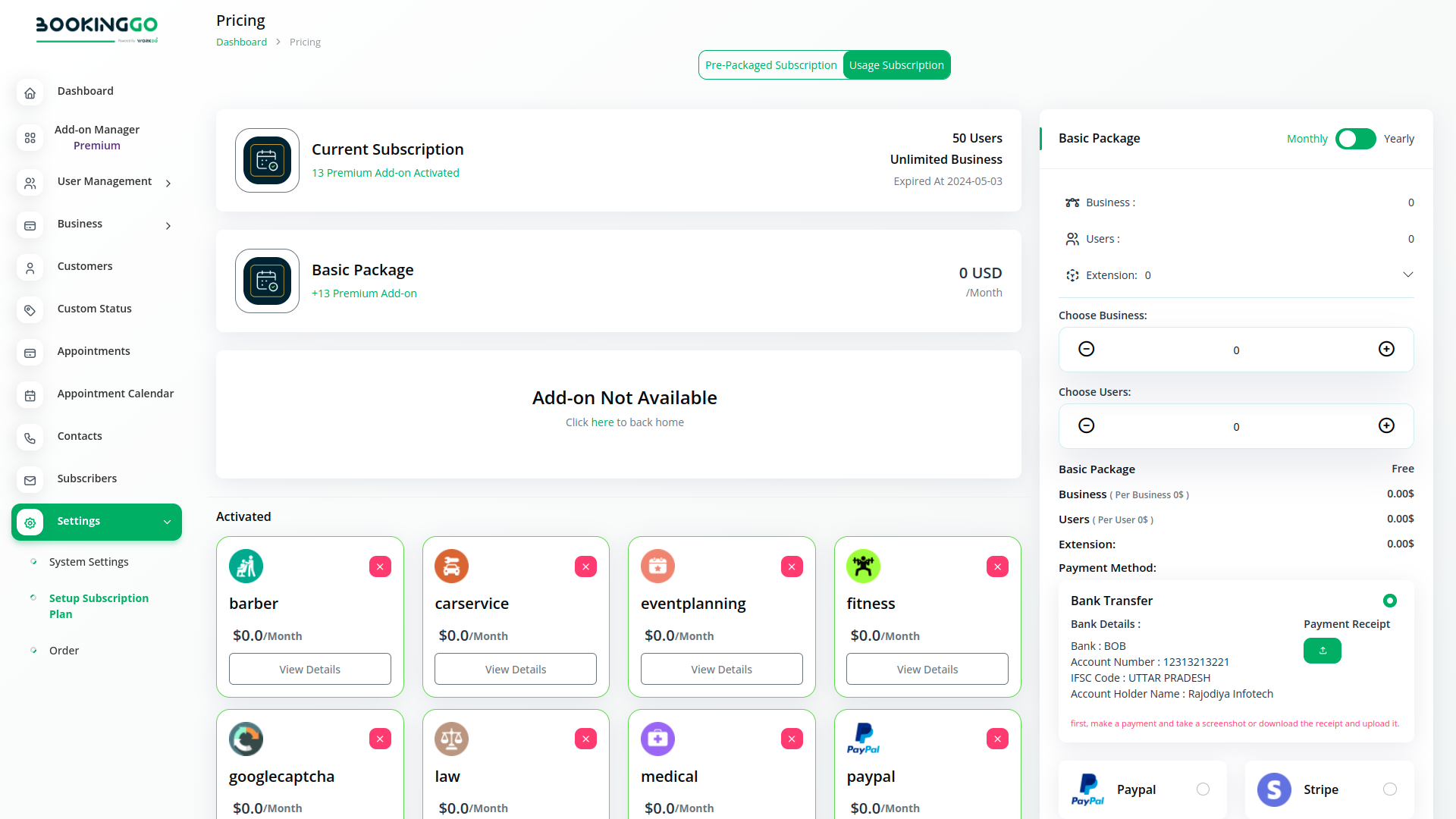This screenshot has width=1456, height=819.
Task: Click the upload Payment Receipt icon button
Action: [x=1322, y=651]
